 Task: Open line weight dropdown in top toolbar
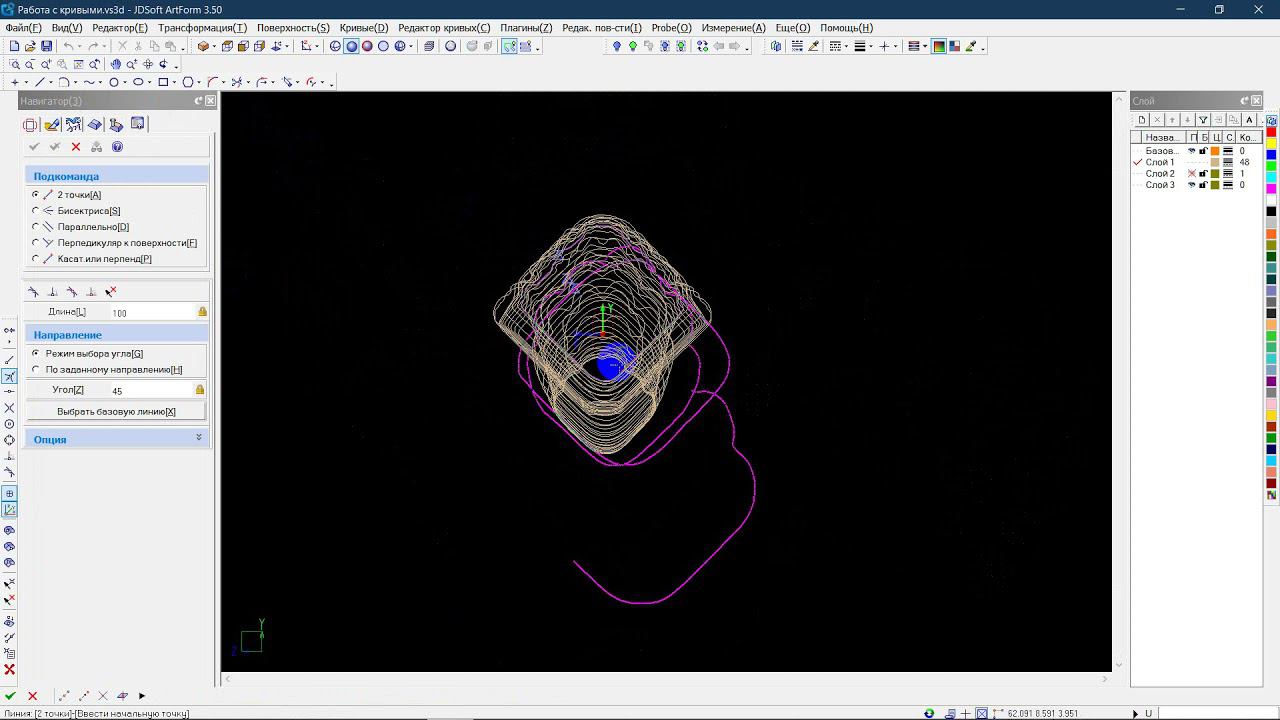point(871,47)
